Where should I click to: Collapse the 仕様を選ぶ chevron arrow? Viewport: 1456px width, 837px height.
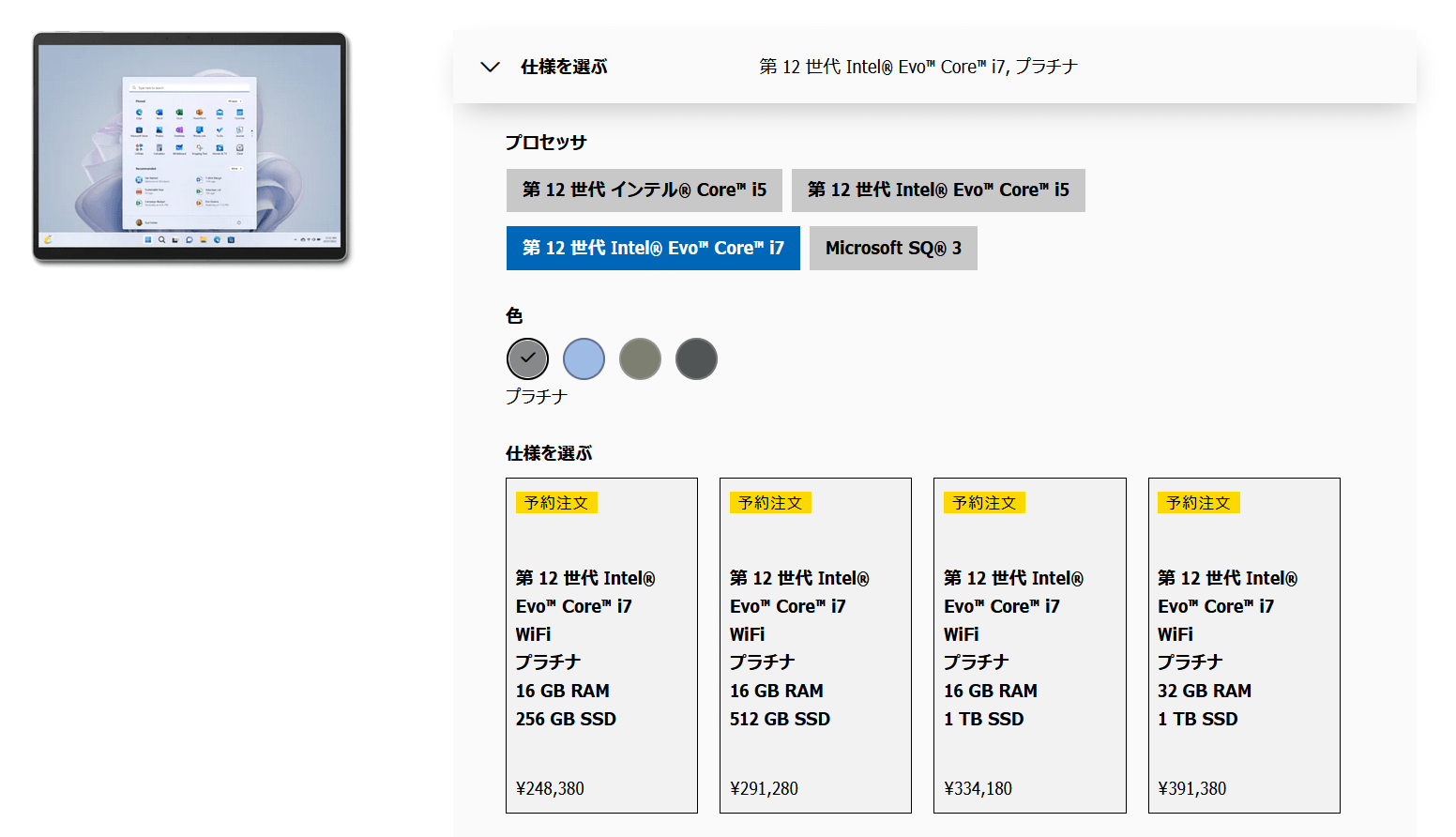click(x=490, y=67)
